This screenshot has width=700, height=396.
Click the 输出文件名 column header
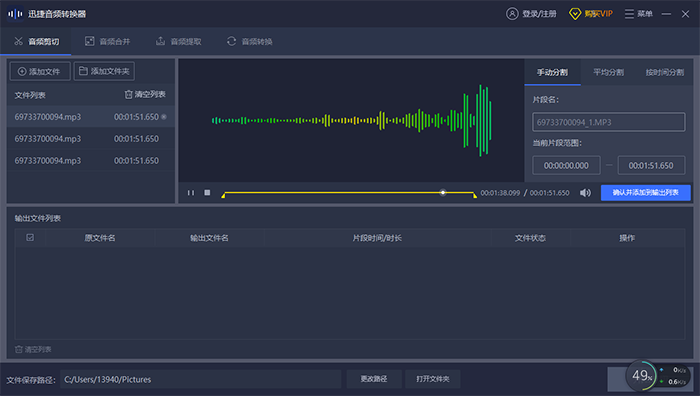pos(209,238)
